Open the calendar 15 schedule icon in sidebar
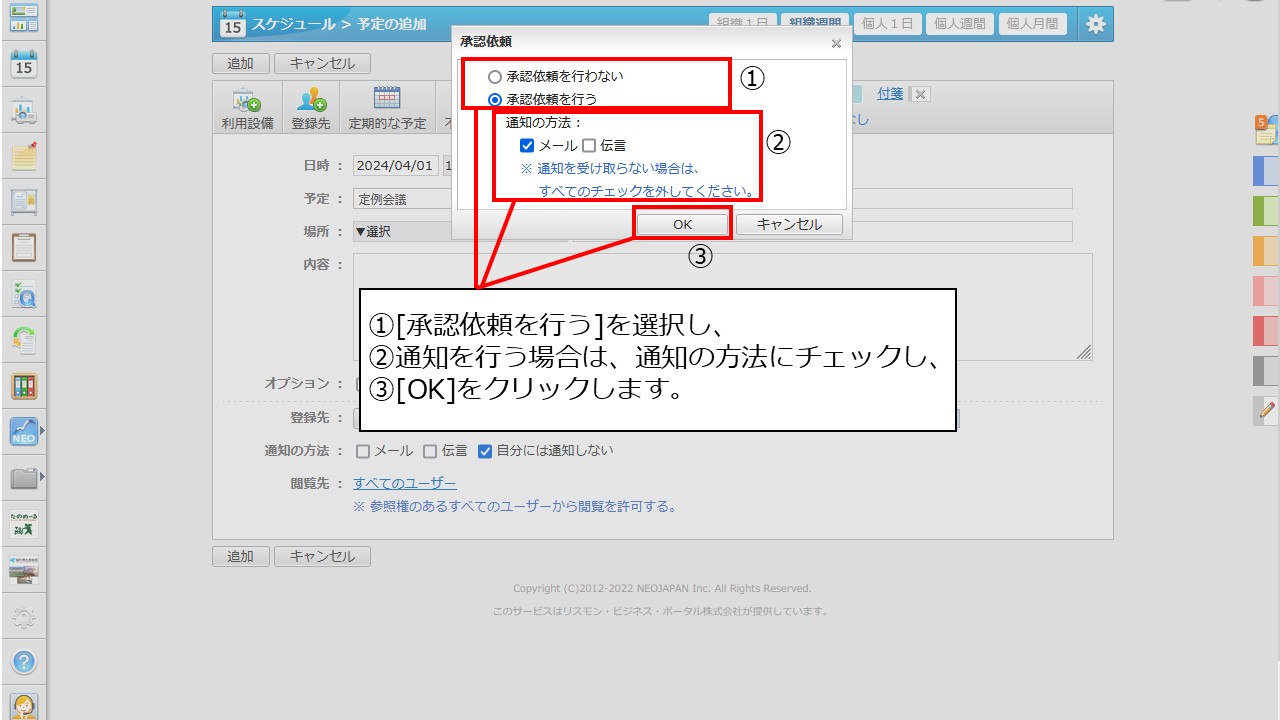The image size is (1280, 720). point(23,63)
